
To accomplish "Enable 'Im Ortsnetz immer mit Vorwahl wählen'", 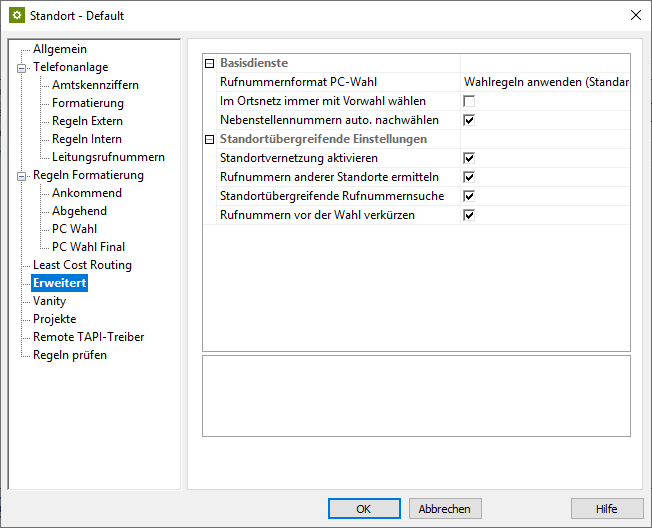I will coord(468,101).
